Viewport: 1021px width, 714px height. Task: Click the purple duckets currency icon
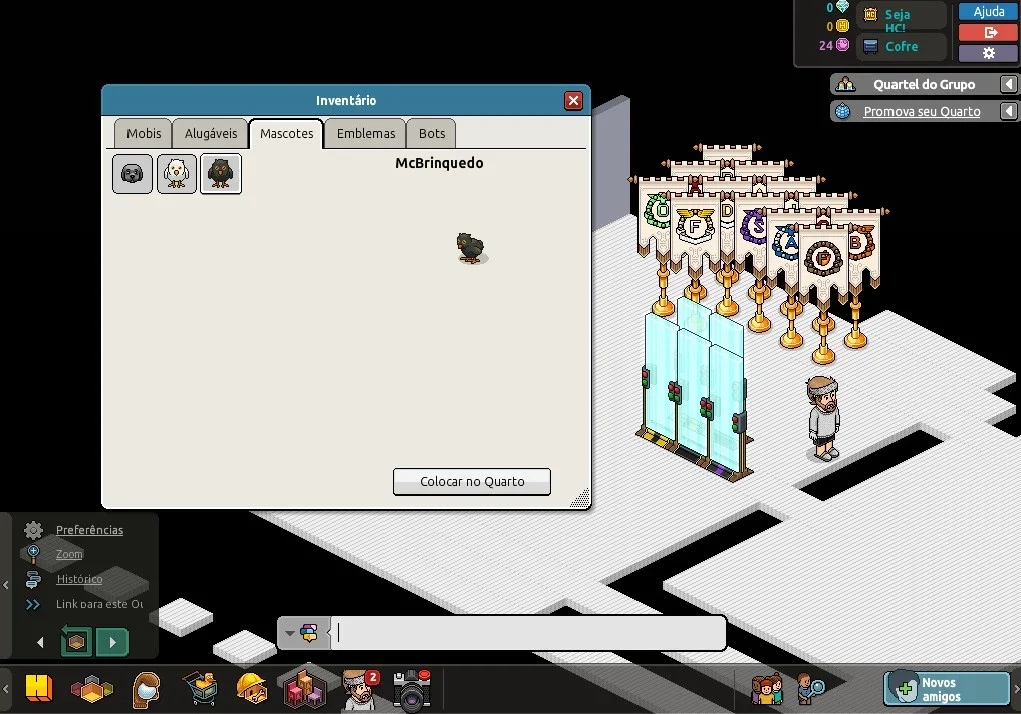[842, 45]
